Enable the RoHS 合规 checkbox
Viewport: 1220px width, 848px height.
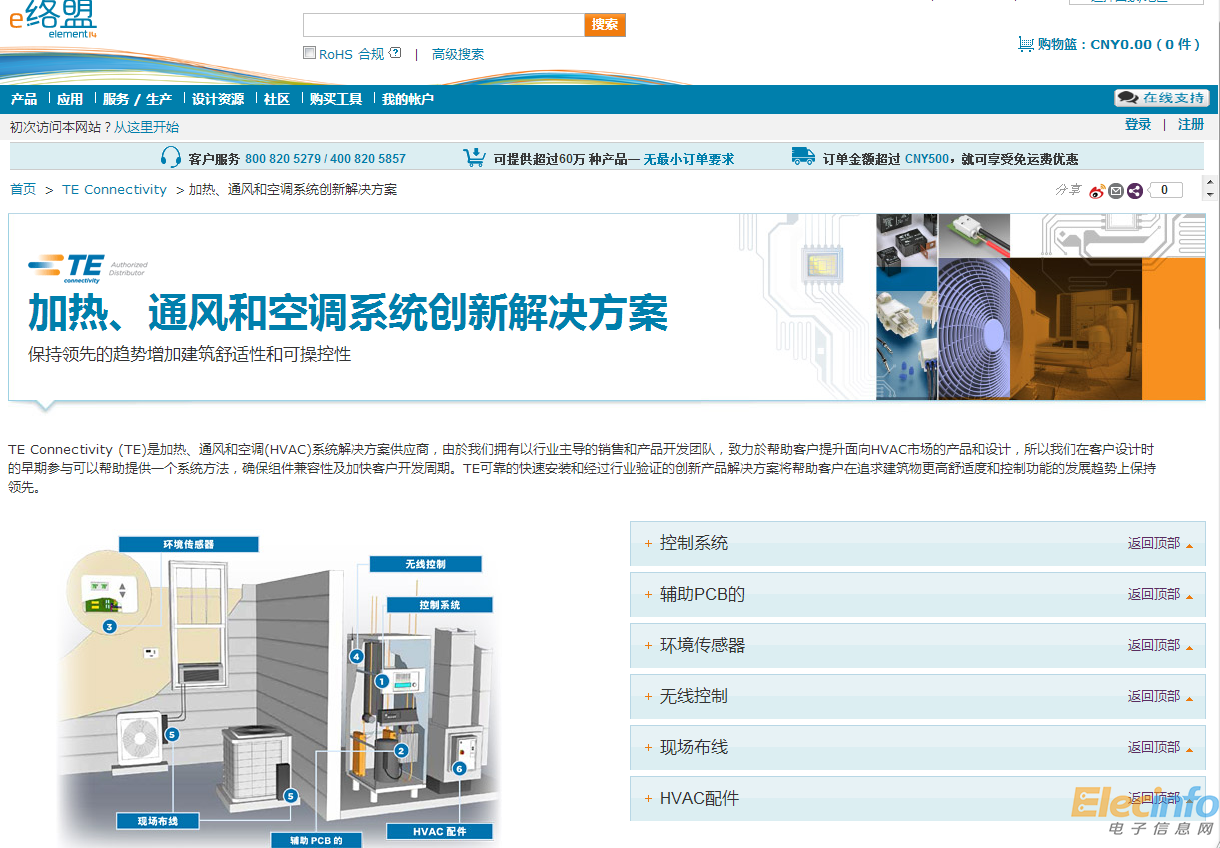point(310,53)
